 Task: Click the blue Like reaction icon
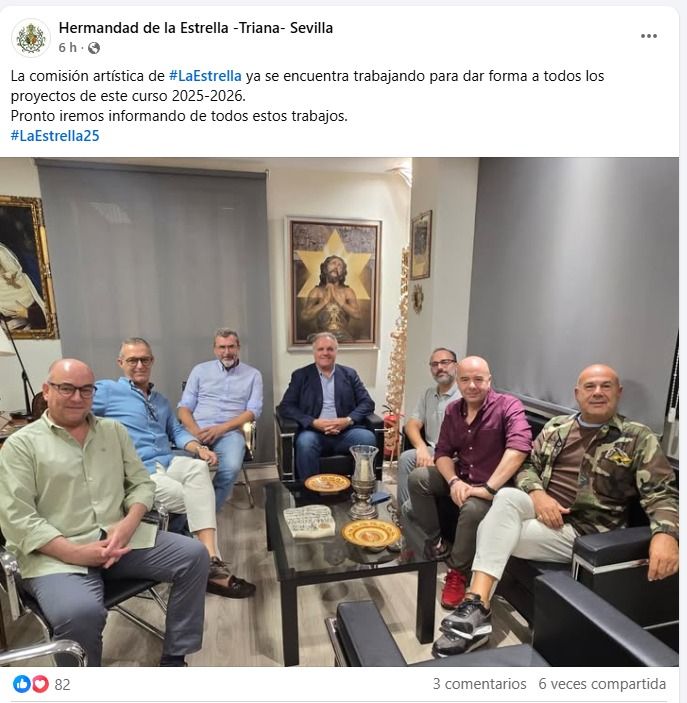point(22,684)
